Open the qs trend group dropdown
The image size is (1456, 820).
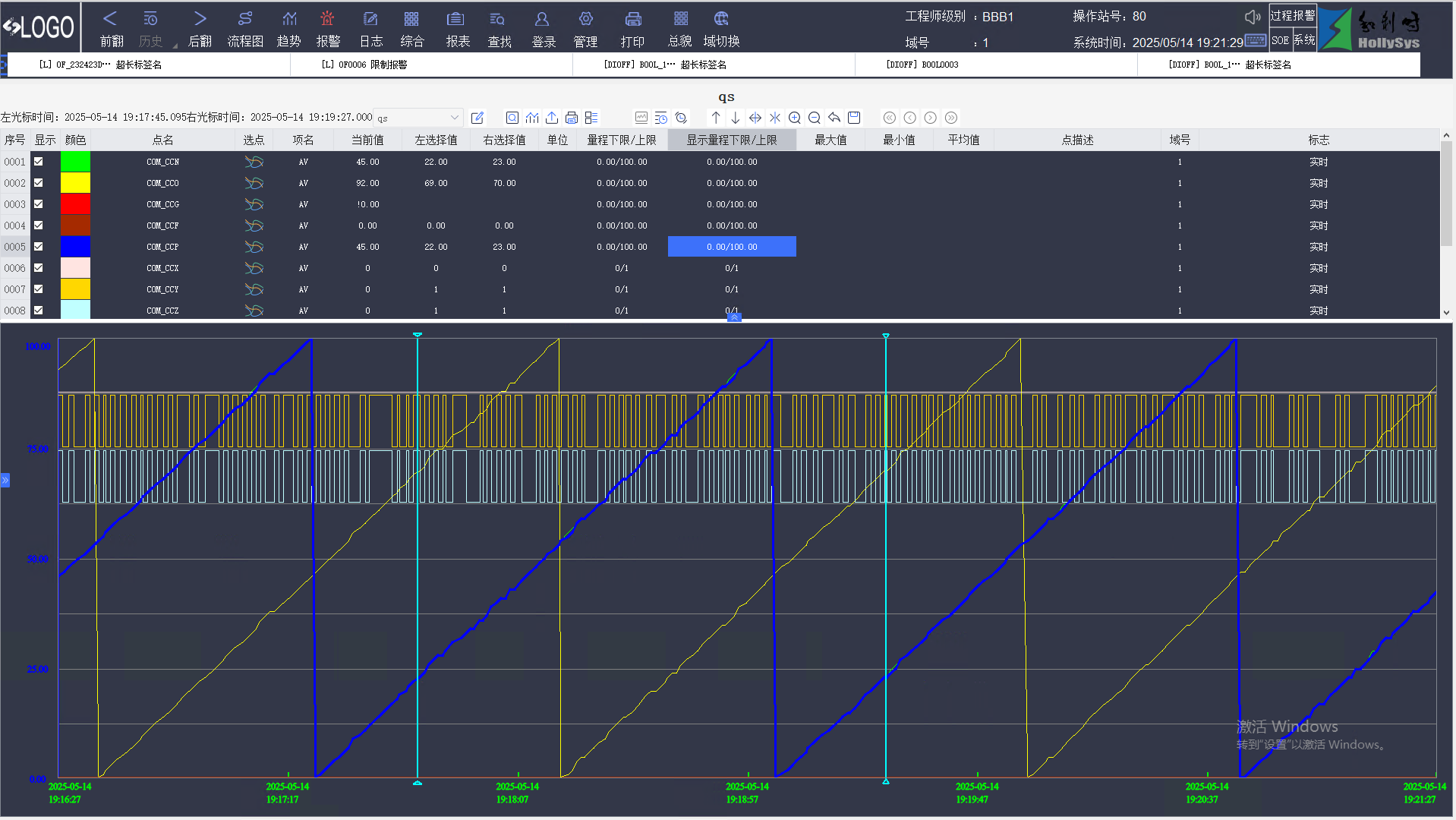pyautogui.click(x=454, y=118)
